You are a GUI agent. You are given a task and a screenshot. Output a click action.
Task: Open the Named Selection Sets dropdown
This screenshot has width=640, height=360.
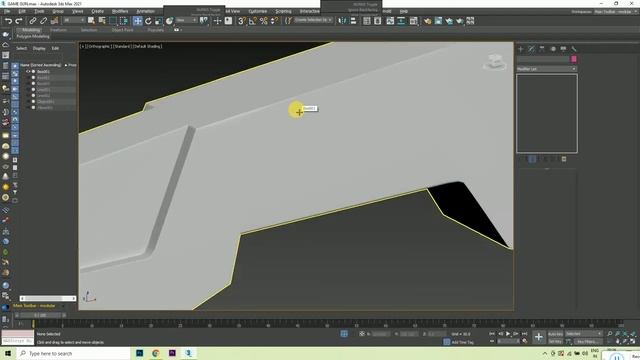click(x=313, y=20)
